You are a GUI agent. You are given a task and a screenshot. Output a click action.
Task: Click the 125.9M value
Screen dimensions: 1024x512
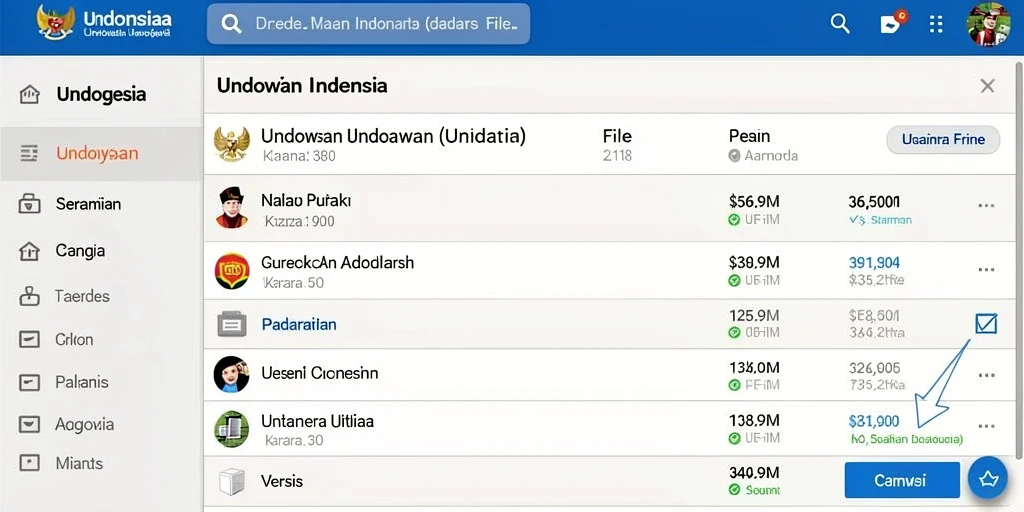[x=754, y=315]
